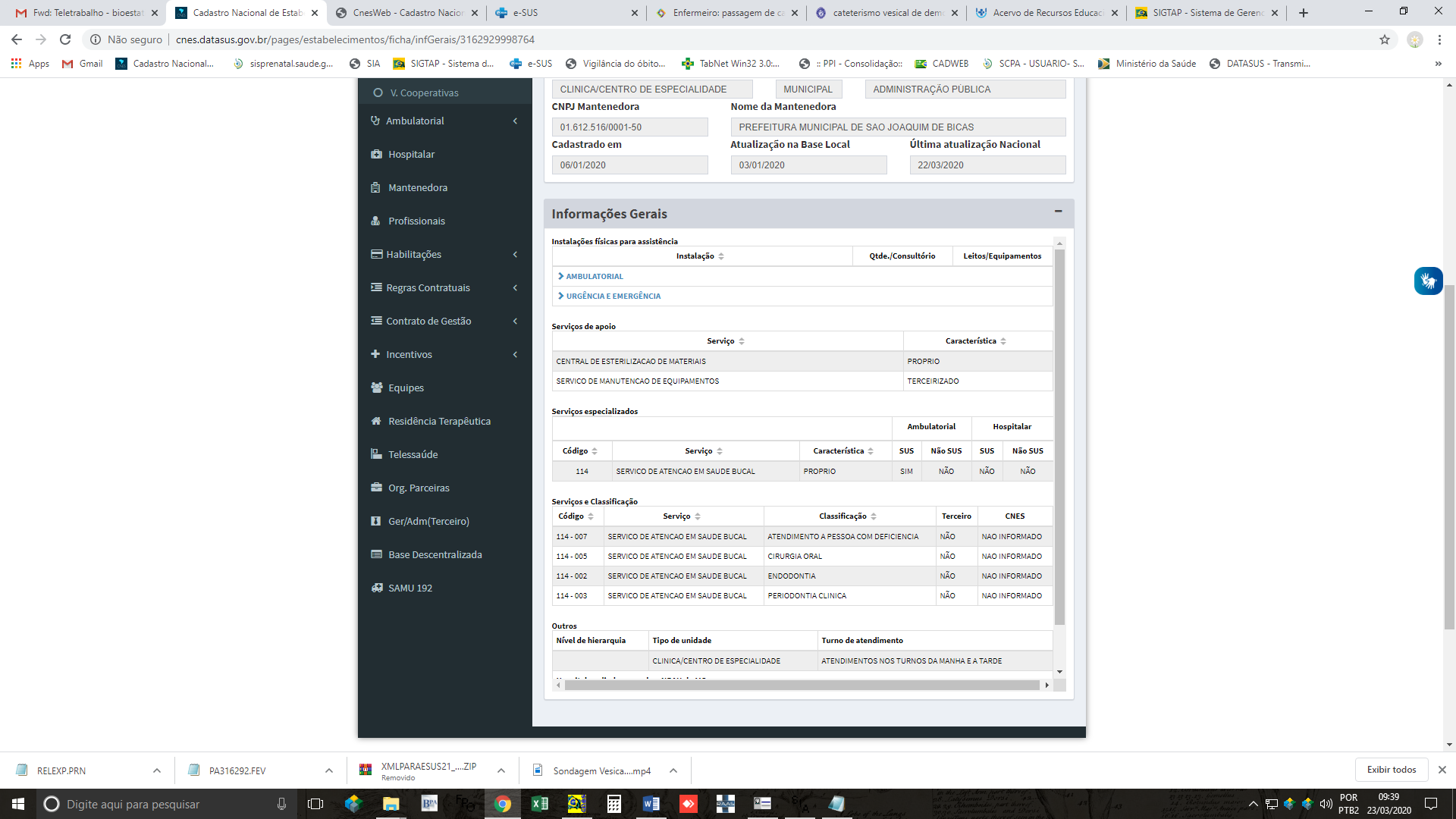The width and height of the screenshot is (1456, 819).
Task: Click the horizontal scrollbar under Outros table
Action: 802,685
